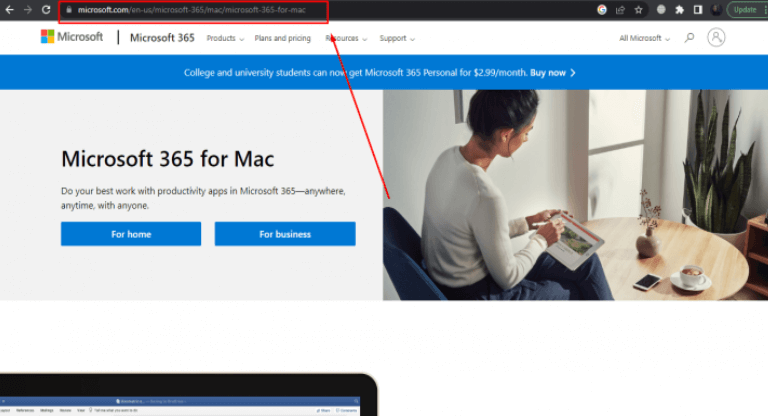Share this page icon
768x416 pixels.
click(x=621, y=10)
